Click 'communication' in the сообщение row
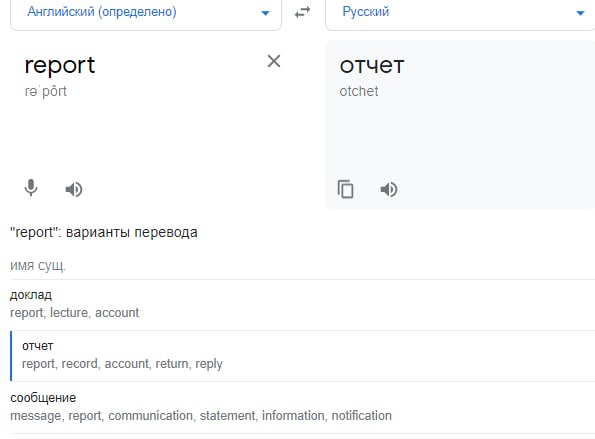This screenshot has height=439, width=595. coord(150,415)
